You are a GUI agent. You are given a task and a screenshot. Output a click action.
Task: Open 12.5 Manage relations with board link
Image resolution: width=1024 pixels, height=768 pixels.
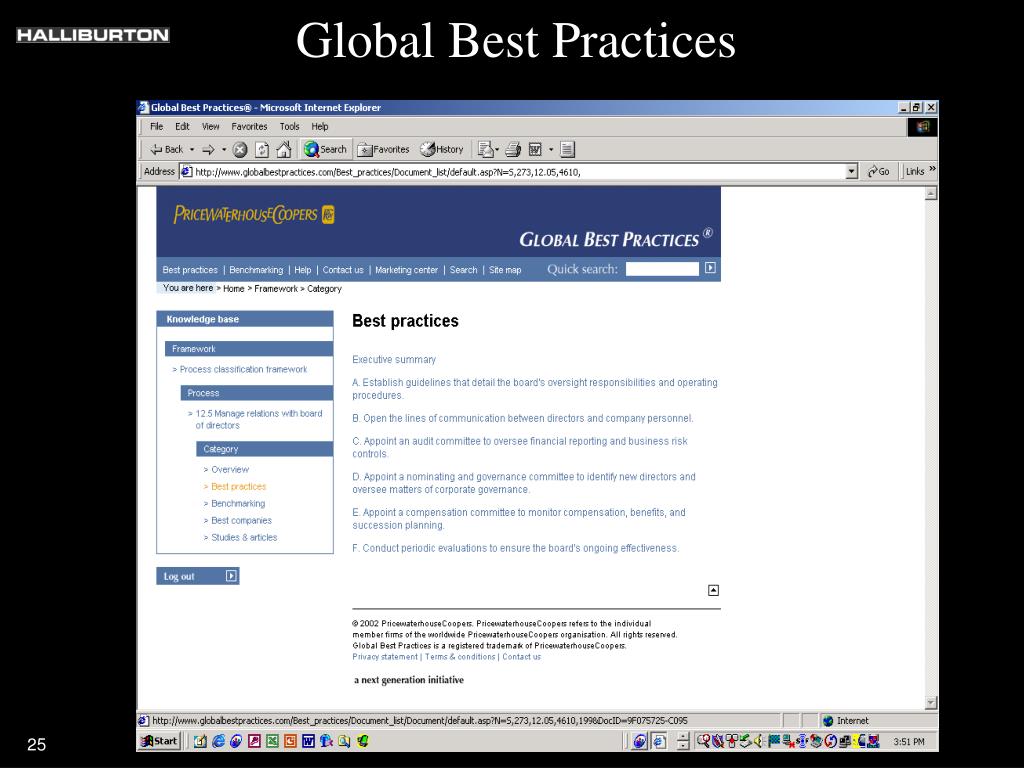[x=259, y=419]
